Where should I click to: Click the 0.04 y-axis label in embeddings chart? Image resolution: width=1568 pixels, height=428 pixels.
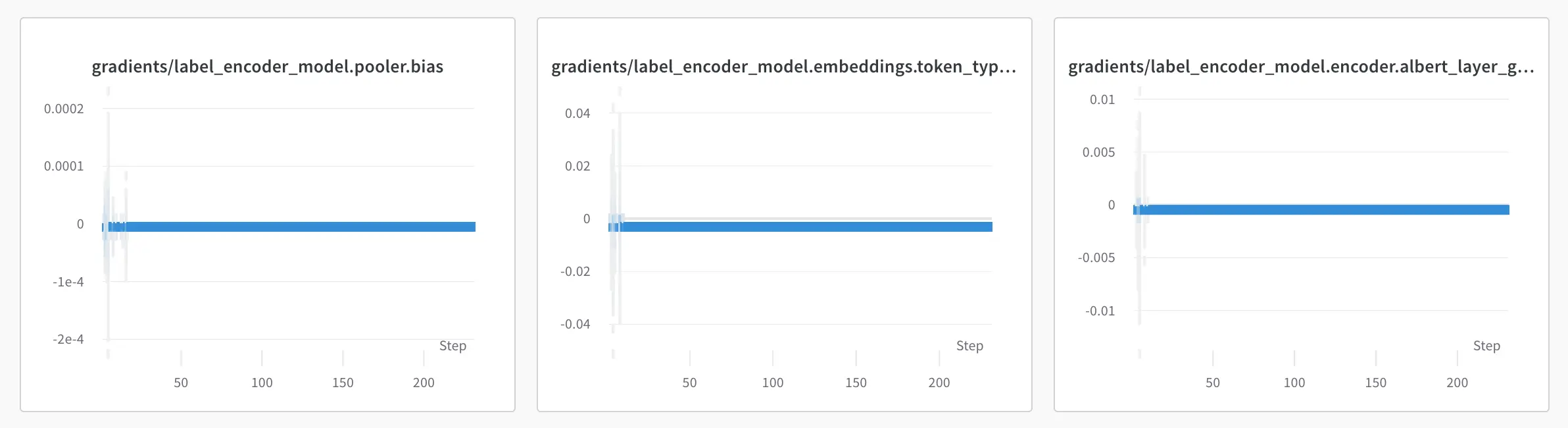[577, 113]
